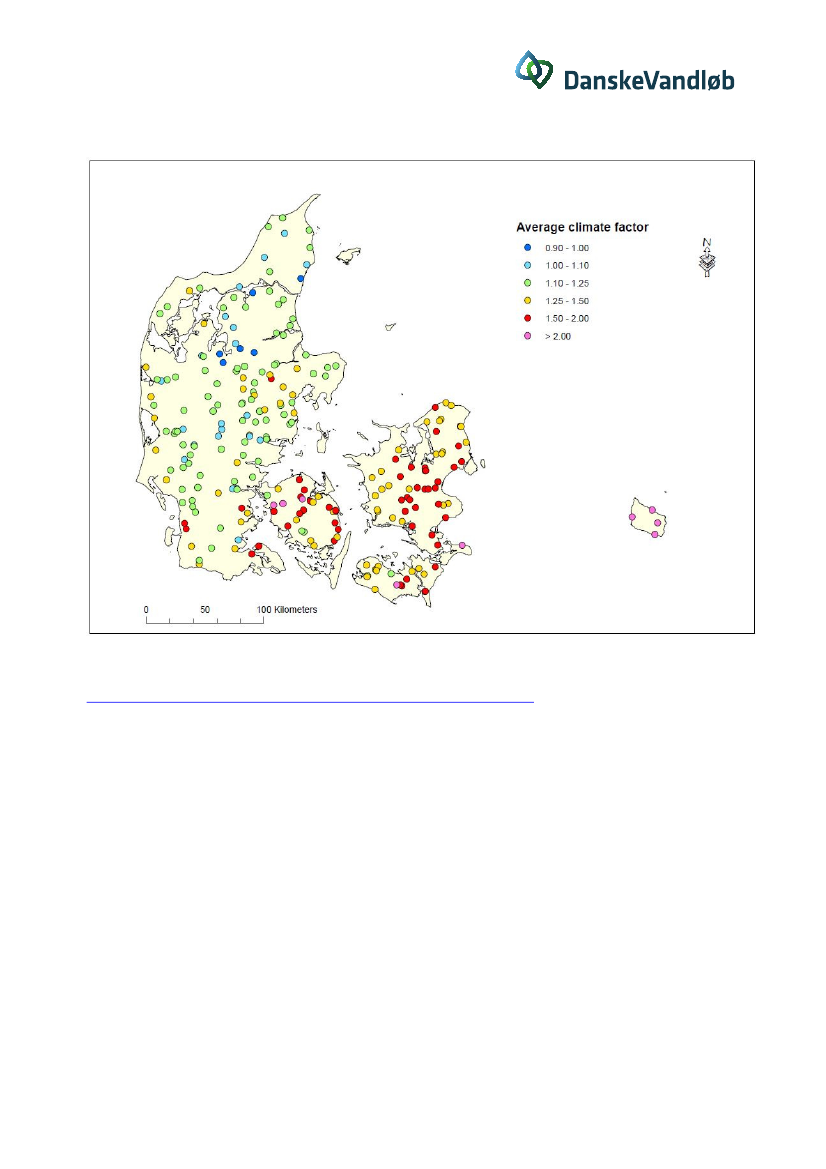Click the 50 mark on scale bar
The height and width of the screenshot is (1169, 826).
pos(204,609)
